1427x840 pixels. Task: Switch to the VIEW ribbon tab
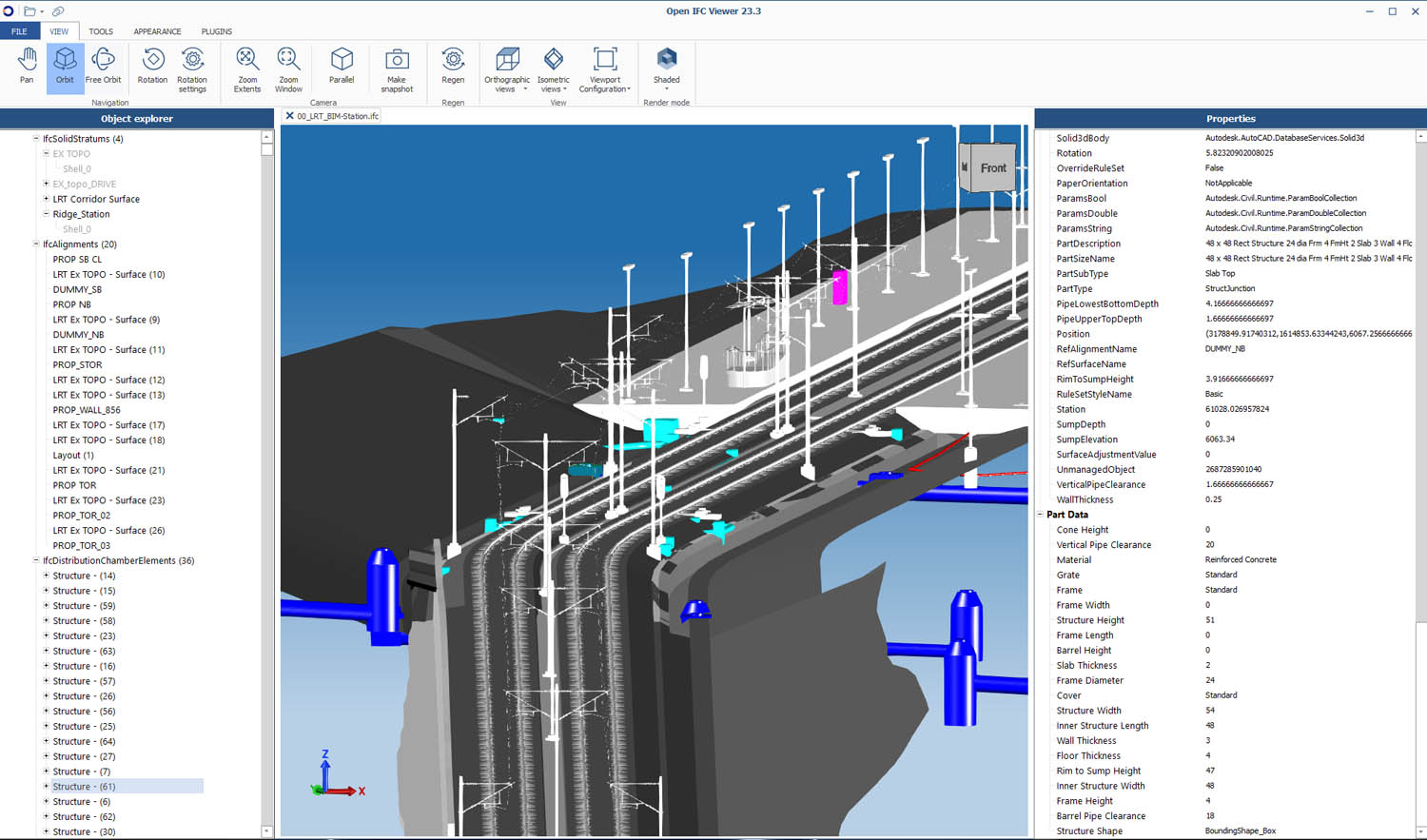(x=59, y=31)
